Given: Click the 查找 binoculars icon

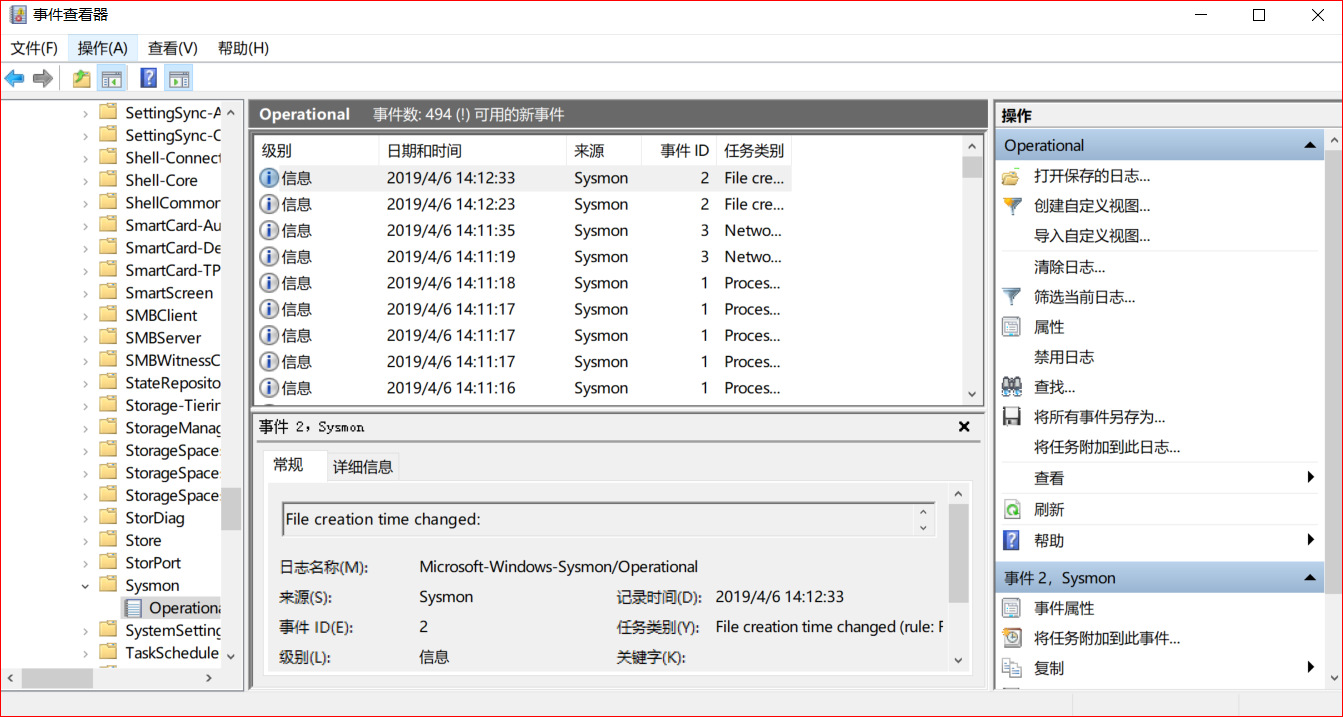Looking at the screenshot, I should point(1012,387).
